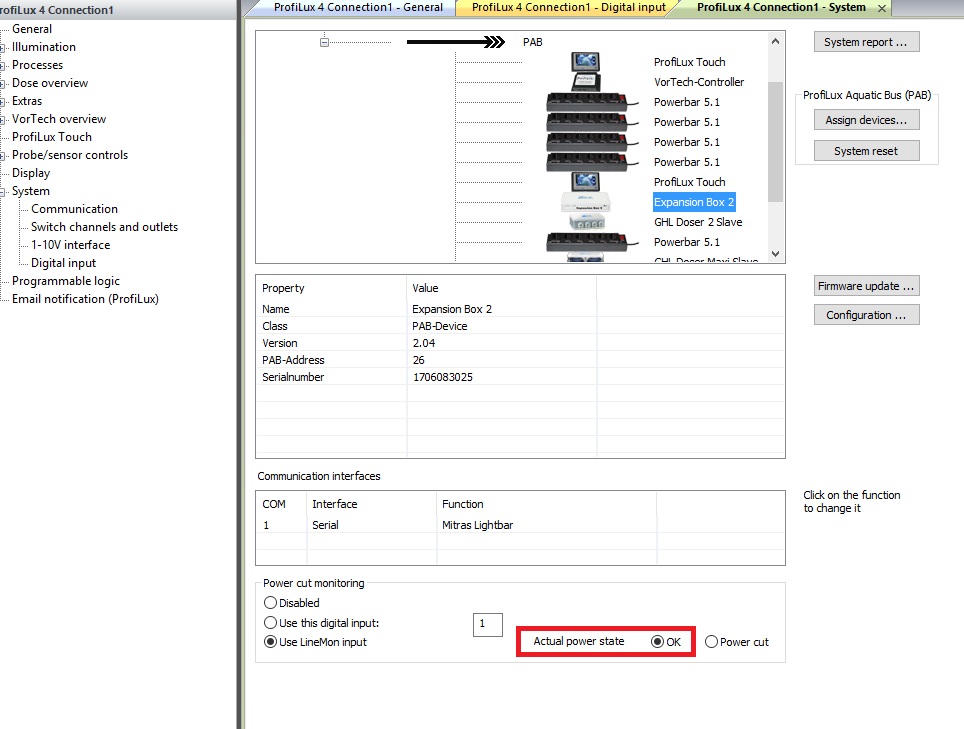Open Display in the navigation tree

pyautogui.click(x=31, y=173)
